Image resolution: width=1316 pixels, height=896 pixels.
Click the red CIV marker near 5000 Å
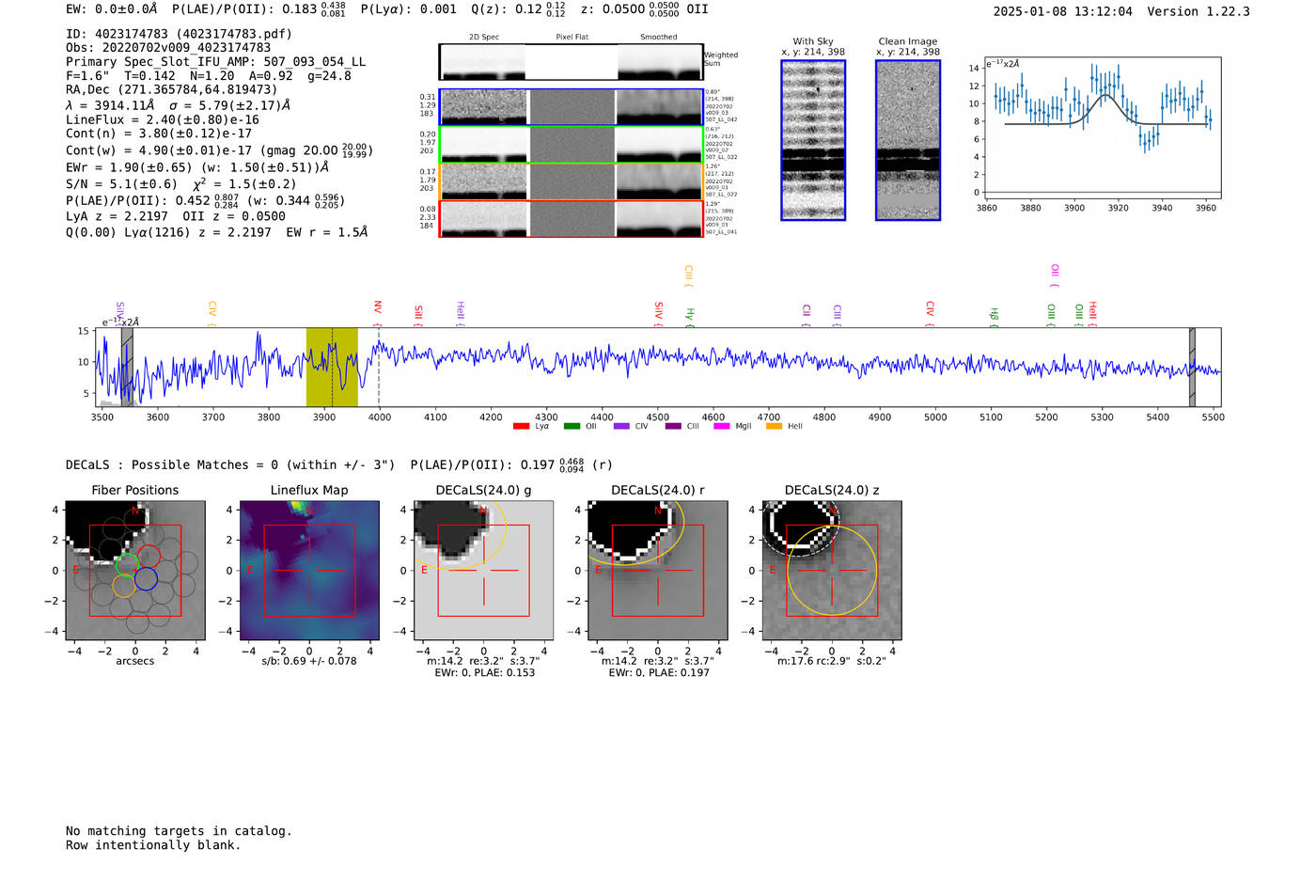(930, 314)
